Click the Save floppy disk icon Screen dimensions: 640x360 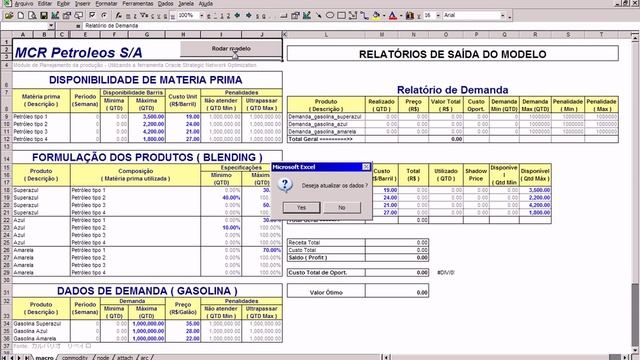43,16
